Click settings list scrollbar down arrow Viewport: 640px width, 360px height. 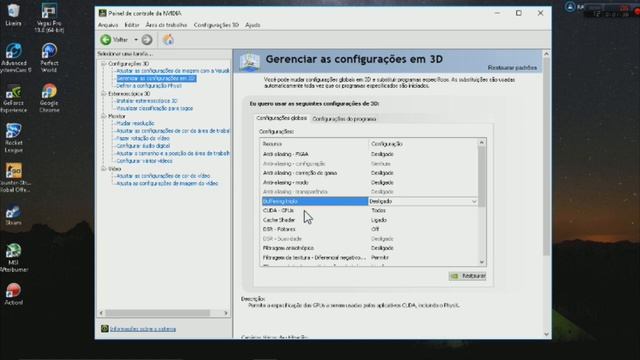(482, 262)
